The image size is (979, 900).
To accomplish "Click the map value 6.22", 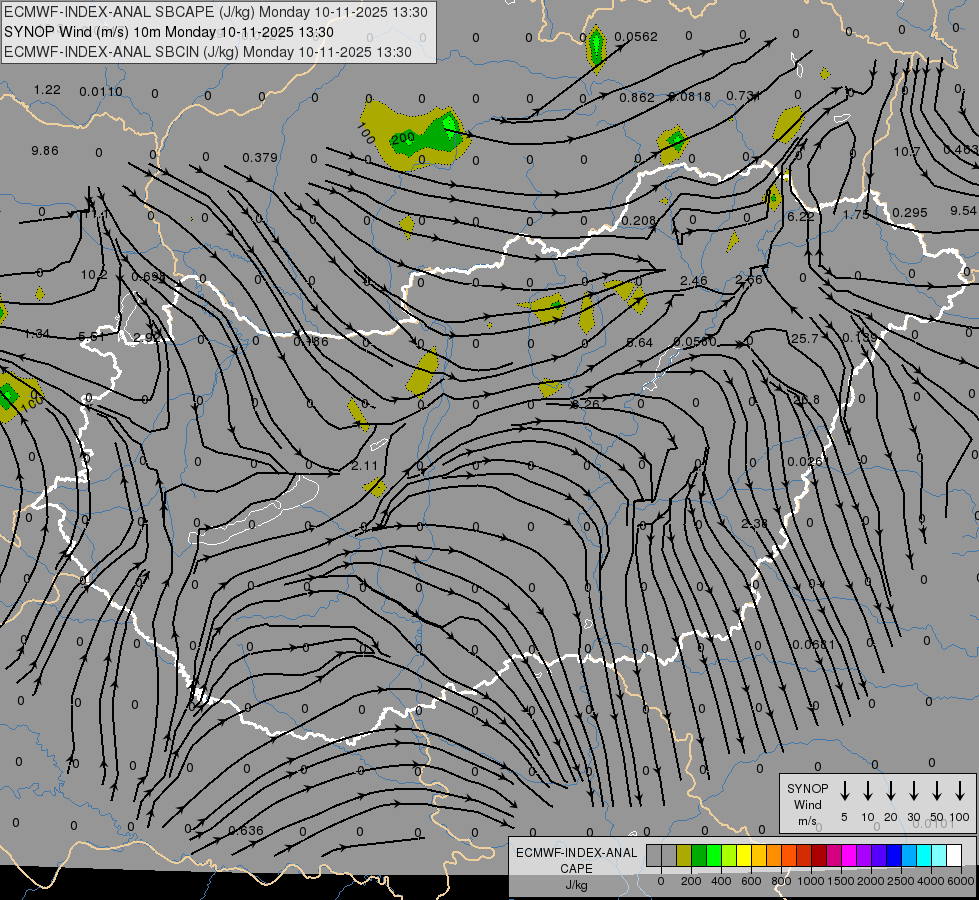I will [x=801, y=216].
